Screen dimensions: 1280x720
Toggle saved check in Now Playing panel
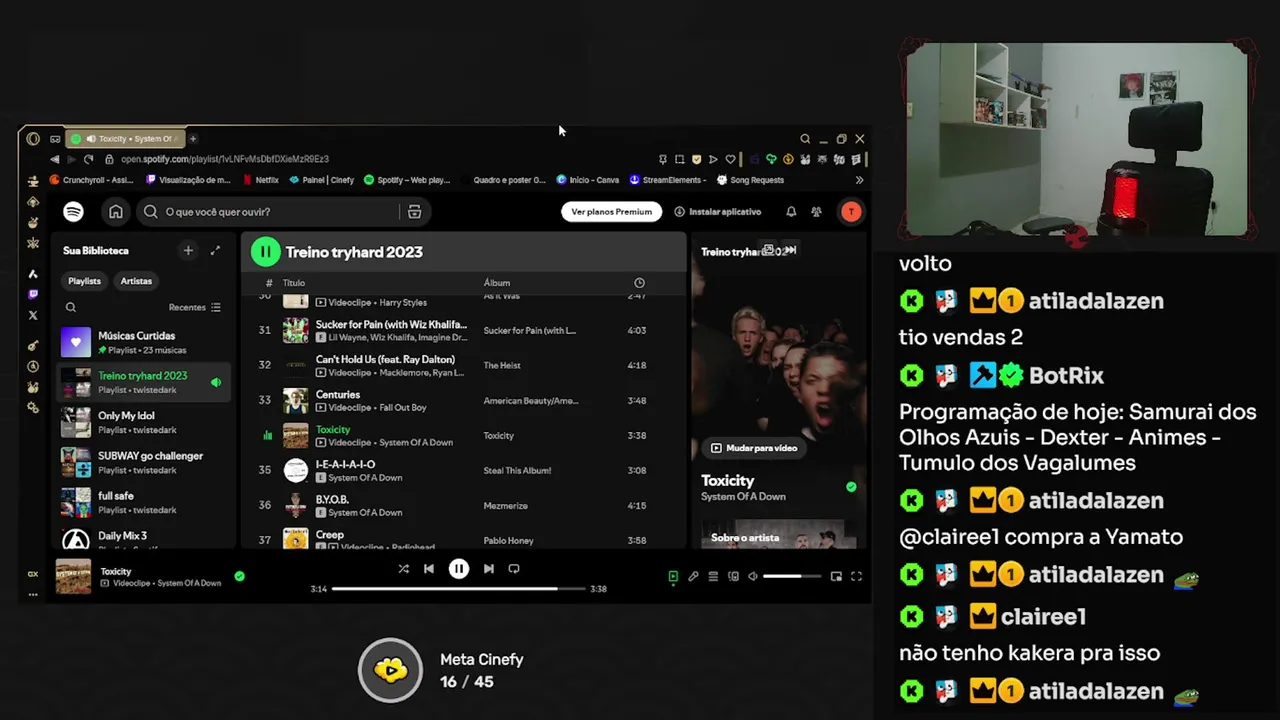(x=851, y=487)
